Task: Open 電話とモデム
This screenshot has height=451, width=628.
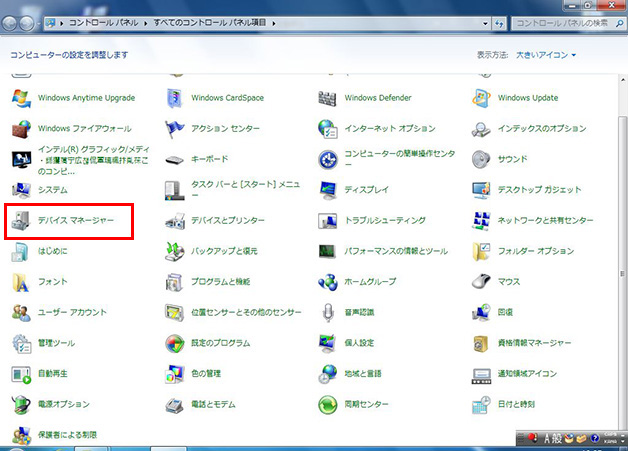Action: click(200, 405)
